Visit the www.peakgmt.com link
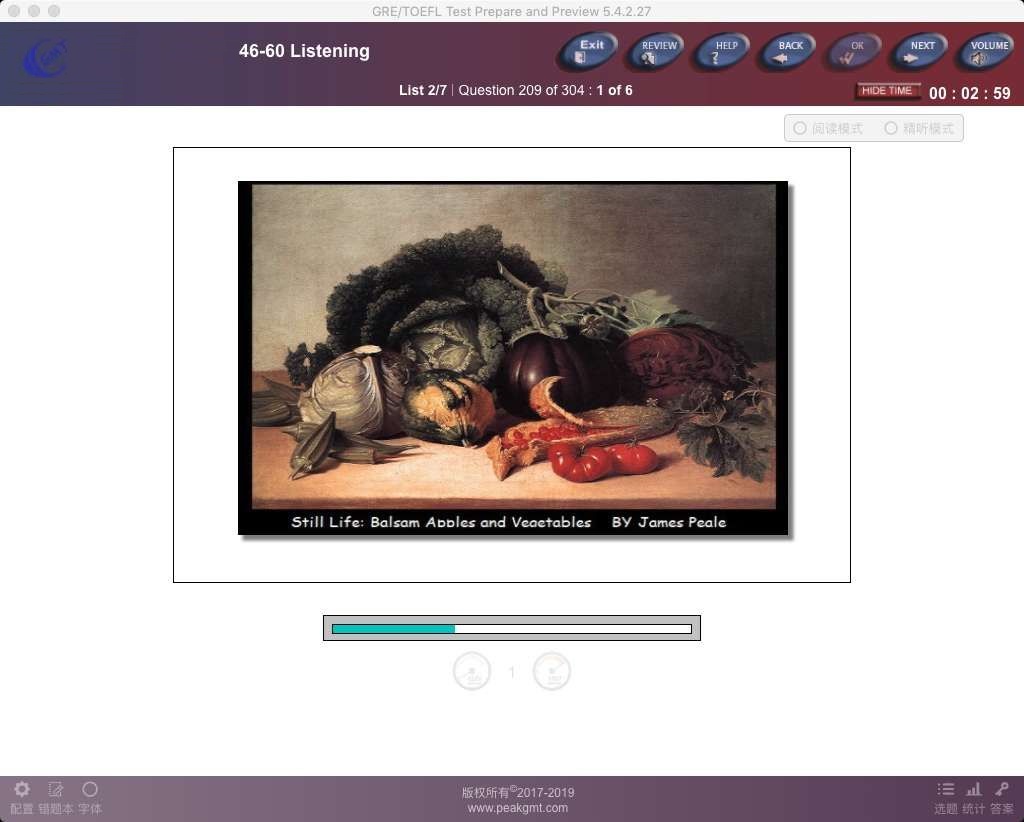The width and height of the screenshot is (1024, 822). 517,808
